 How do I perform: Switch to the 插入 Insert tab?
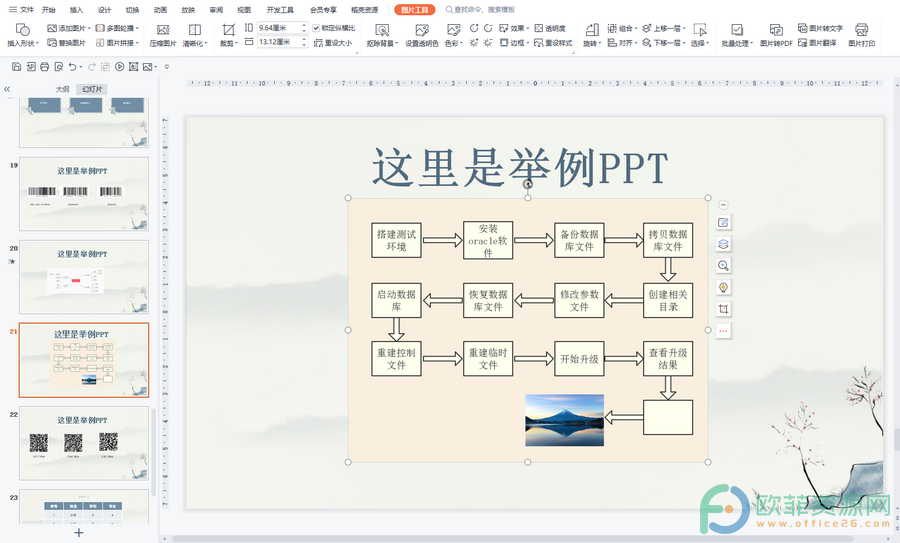click(x=76, y=10)
